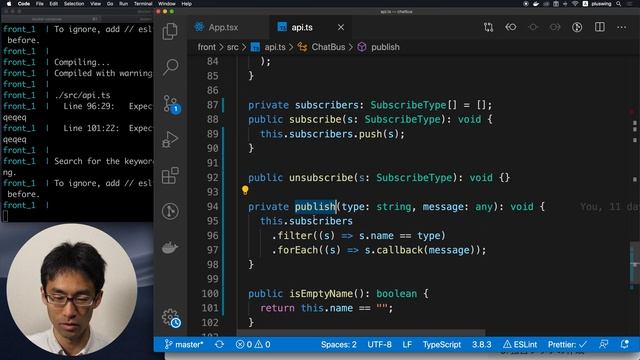Open the feedback icon in status bar
The width and height of the screenshot is (640, 360).
click(x=603, y=344)
